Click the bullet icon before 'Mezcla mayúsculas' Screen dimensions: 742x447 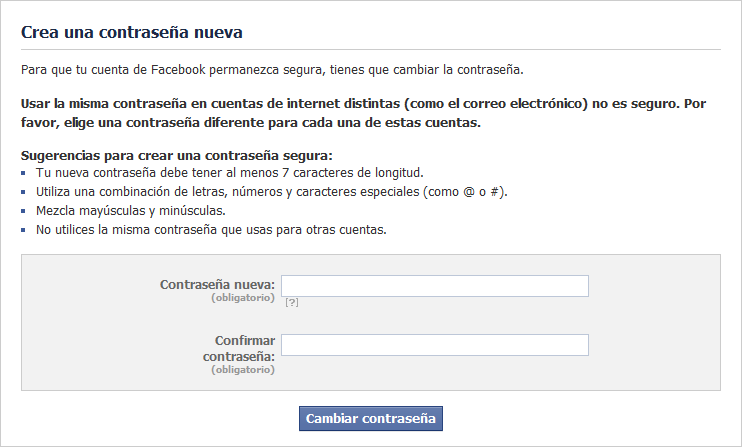click(x=23, y=211)
